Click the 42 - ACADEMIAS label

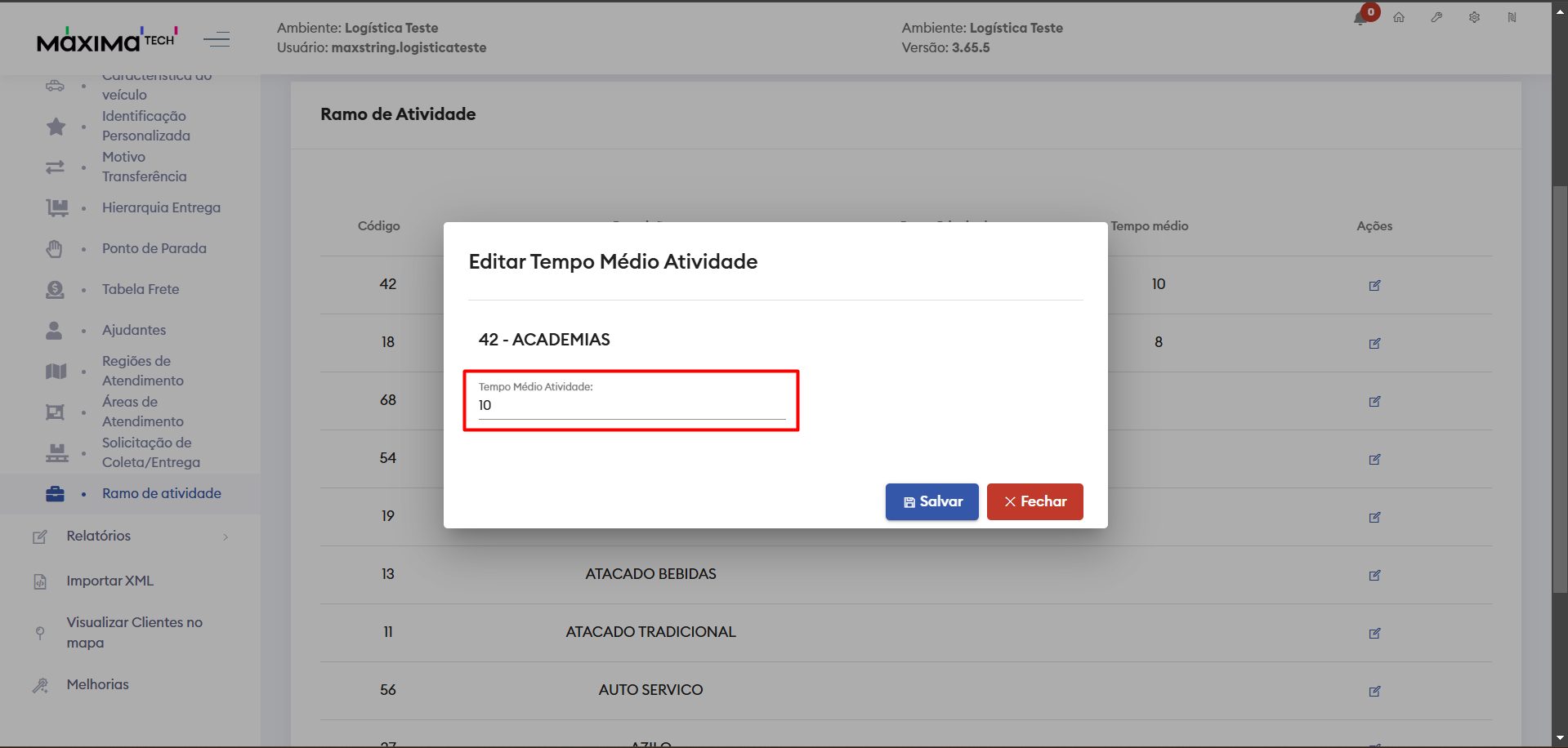(544, 340)
